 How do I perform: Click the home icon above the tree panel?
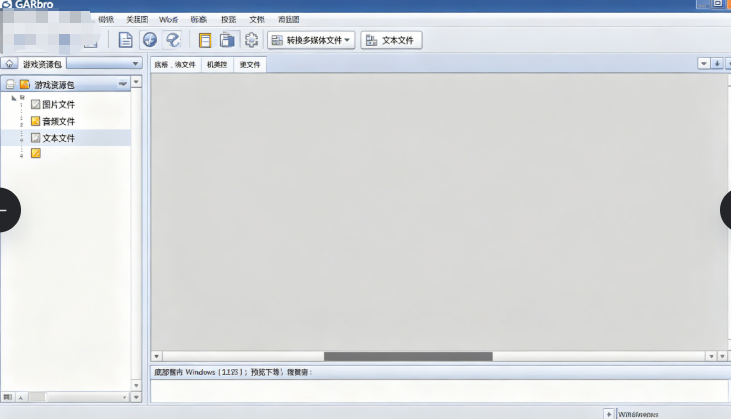pyautogui.click(x=9, y=64)
